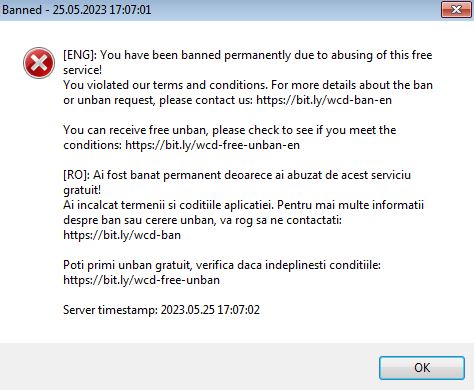The width and height of the screenshot is (474, 390).
Task: Click the 'Poti primi unban gratuit' line
Action: click(222, 265)
